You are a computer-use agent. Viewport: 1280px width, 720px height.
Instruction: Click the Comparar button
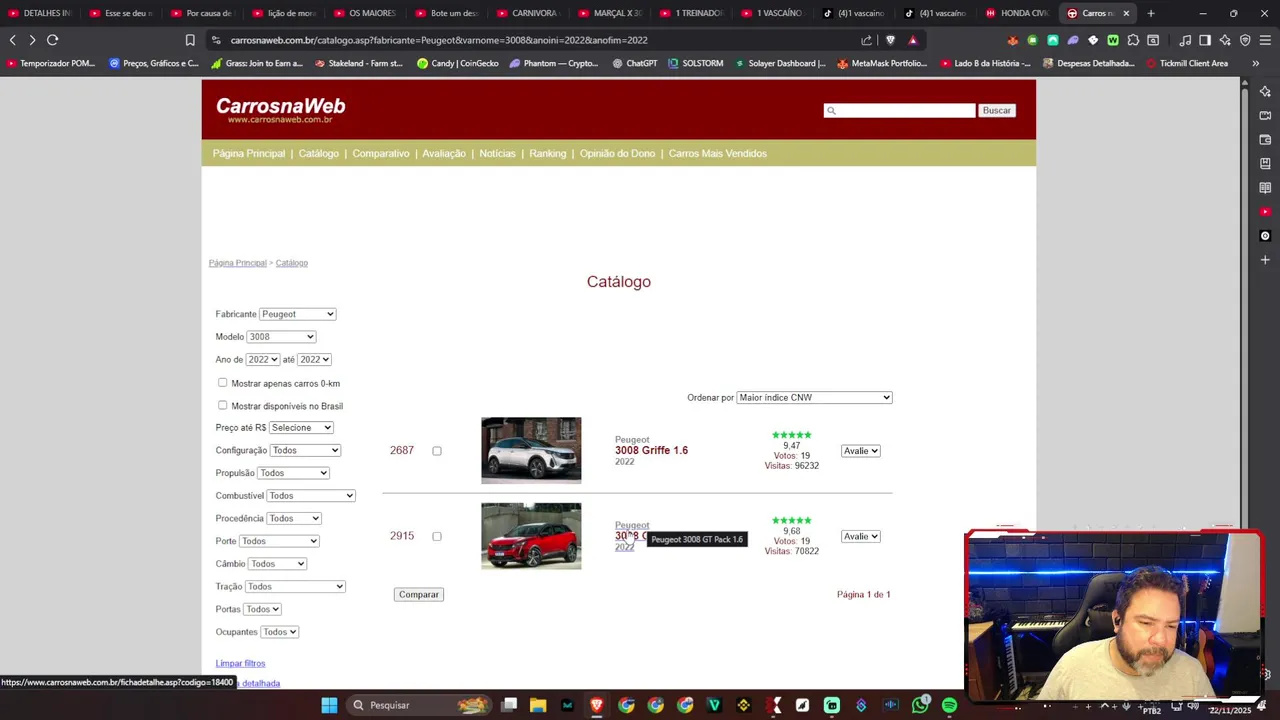(x=419, y=594)
